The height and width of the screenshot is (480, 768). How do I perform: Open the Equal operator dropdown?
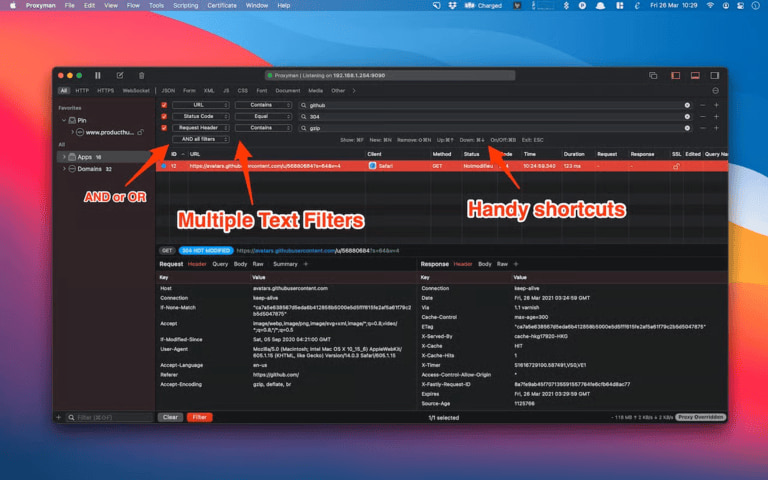pyautogui.click(x=264, y=117)
